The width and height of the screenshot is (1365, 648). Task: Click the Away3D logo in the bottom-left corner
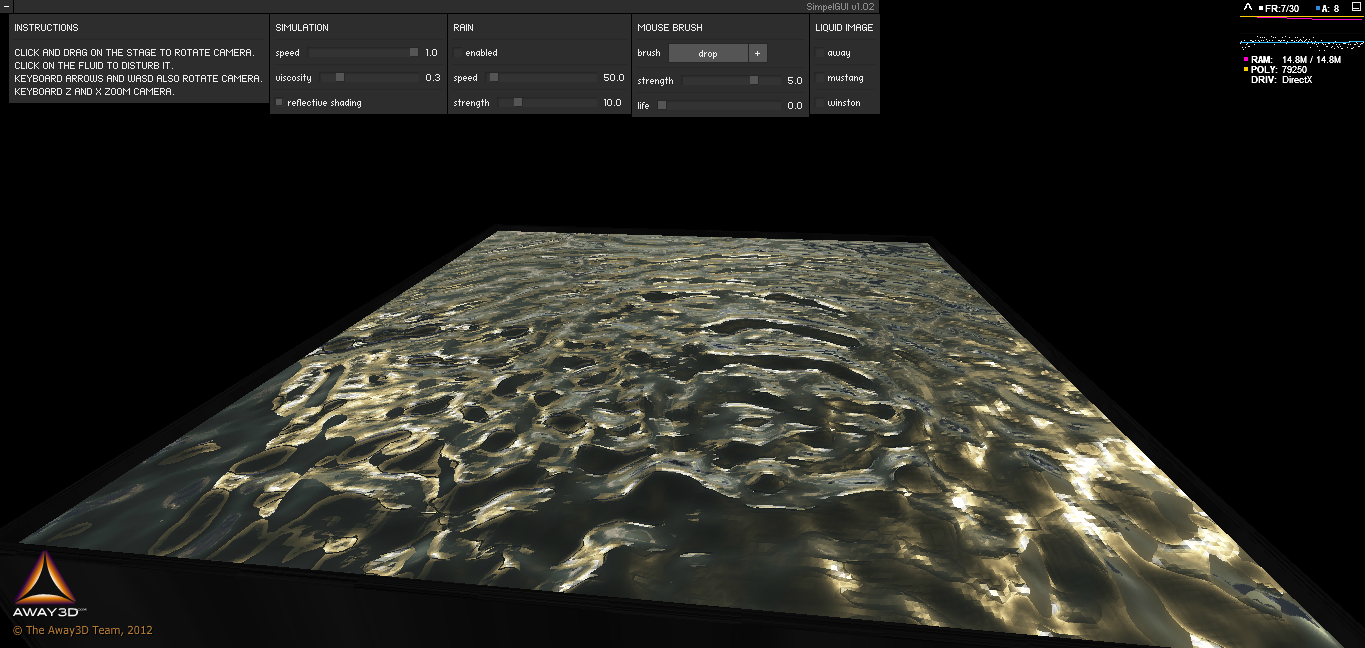[x=50, y=584]
